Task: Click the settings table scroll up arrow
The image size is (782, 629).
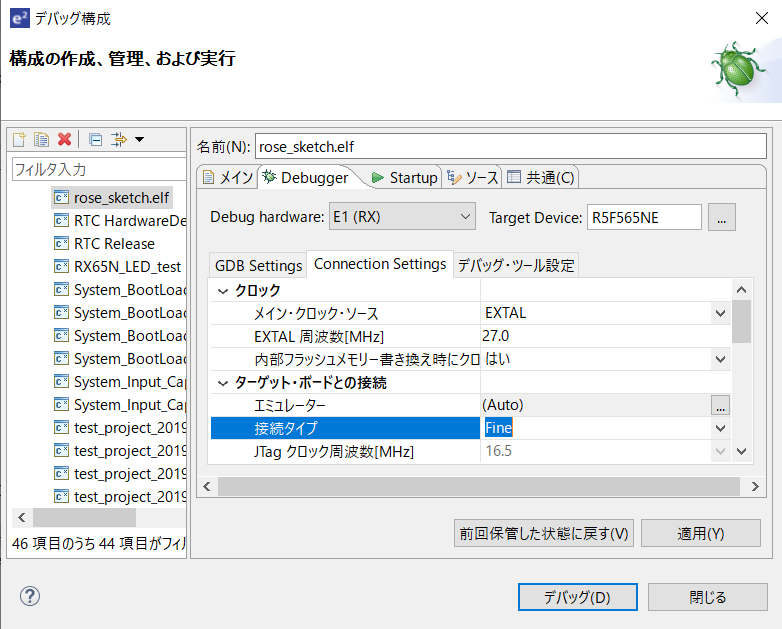Action: coord(742,290)
